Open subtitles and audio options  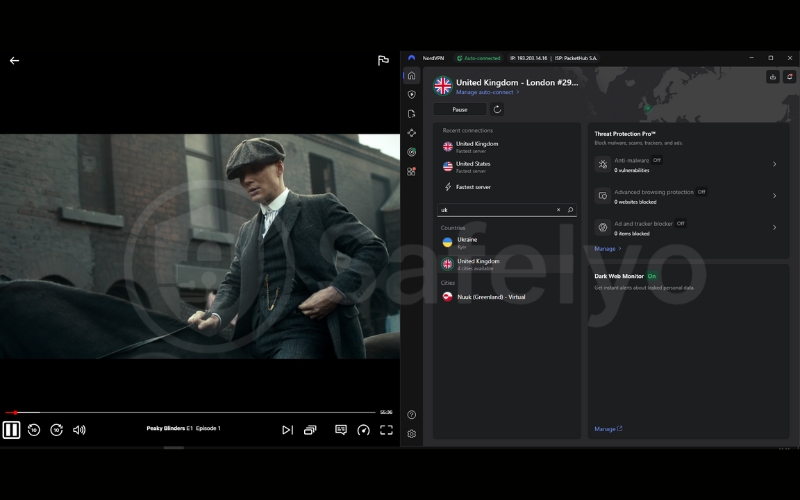point(341,430)
